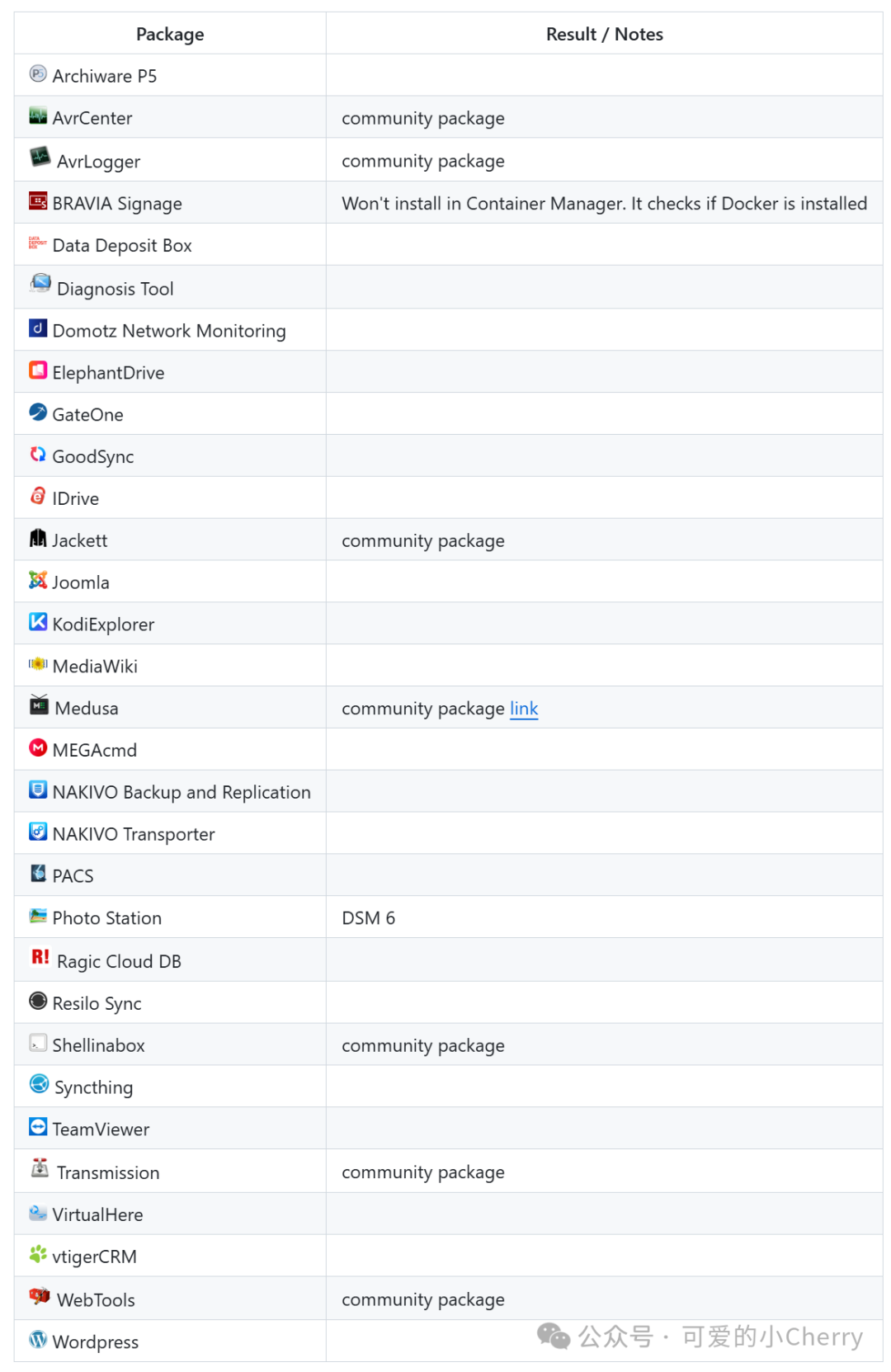
Task: Click the GoodSync icon
Action: [38, 454]
